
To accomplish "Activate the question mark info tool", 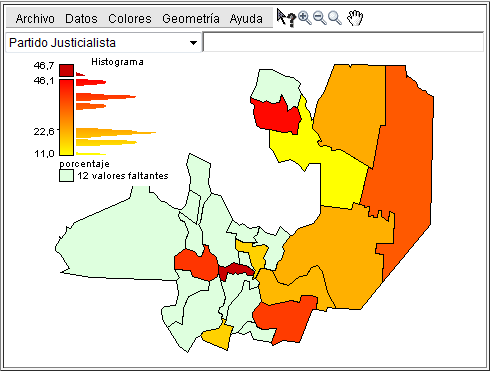I will click(x=292, y=20).
